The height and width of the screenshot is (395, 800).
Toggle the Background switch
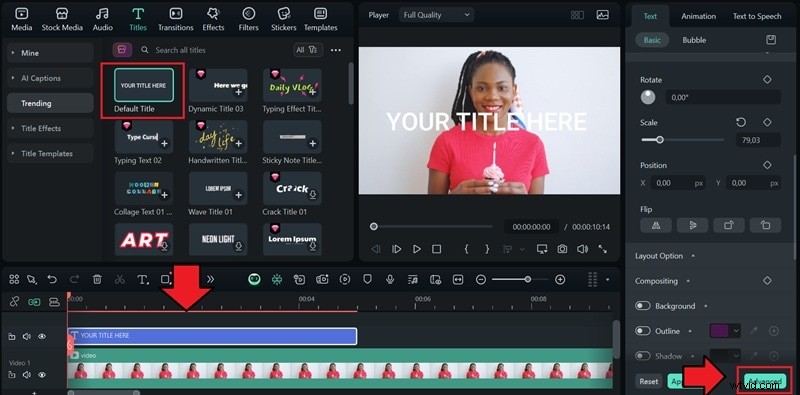(642, 306)
